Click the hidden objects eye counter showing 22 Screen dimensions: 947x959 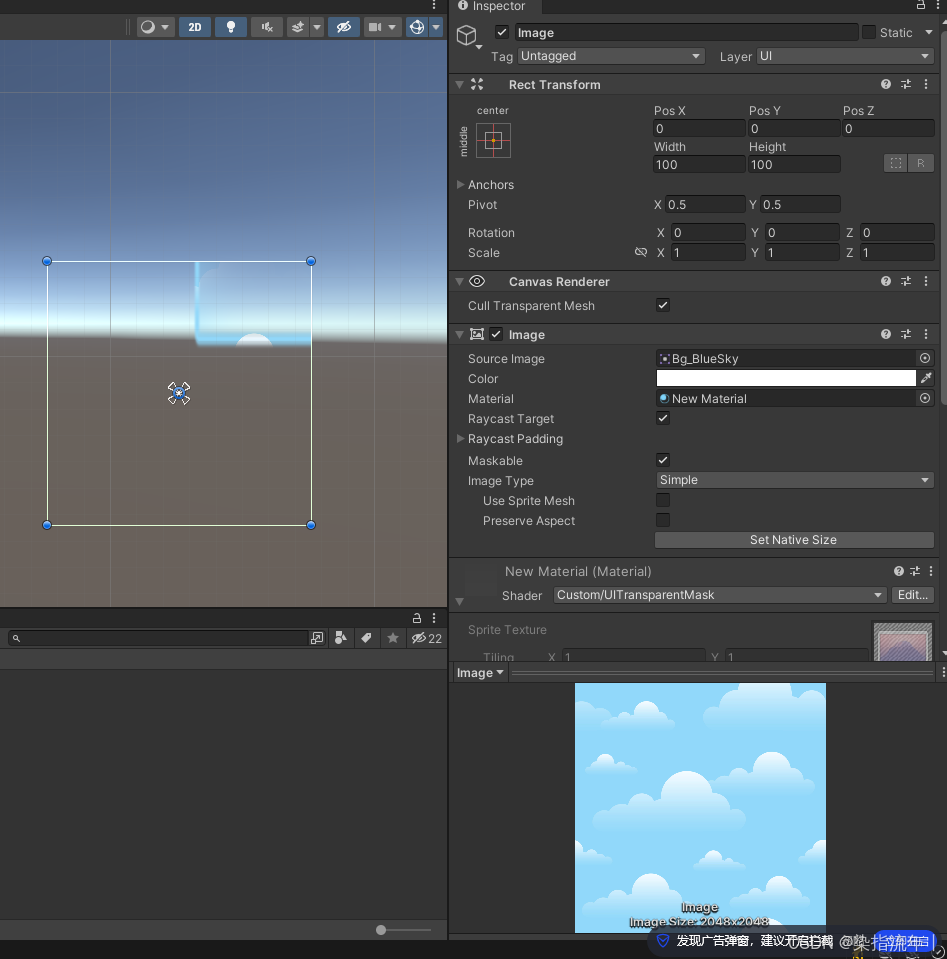click(428, 638)
